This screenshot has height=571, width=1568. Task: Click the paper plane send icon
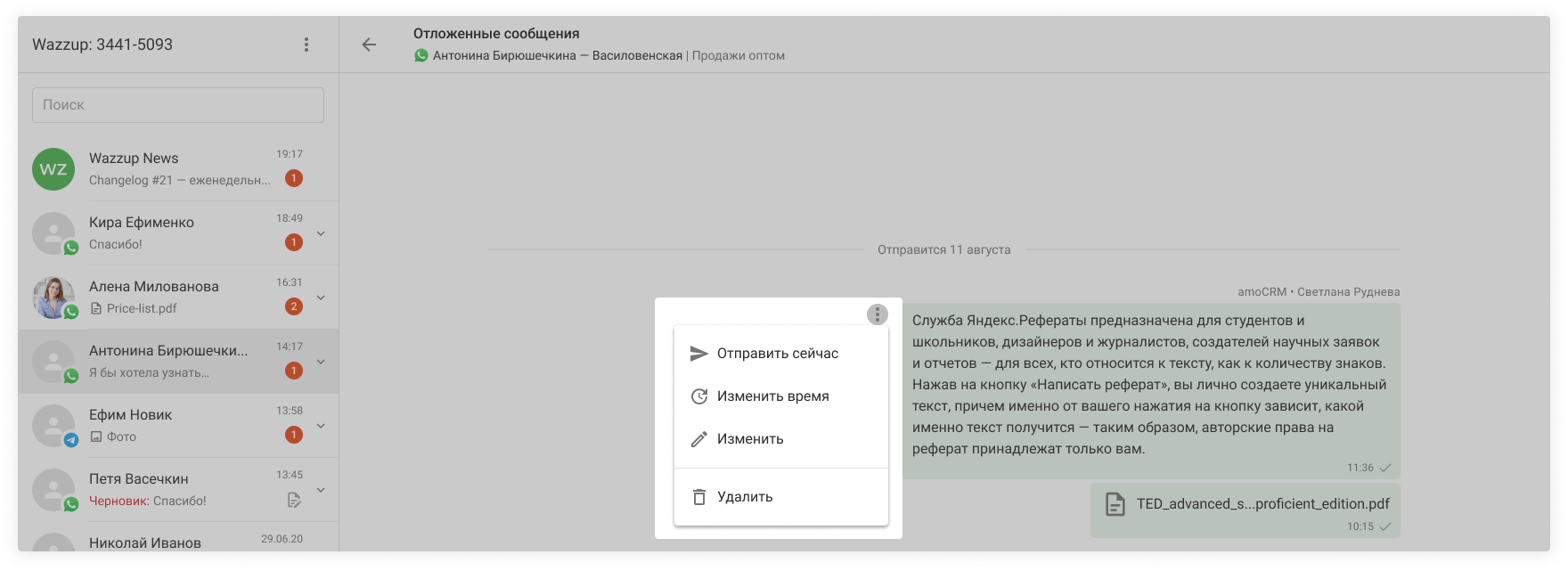(699, 354)
